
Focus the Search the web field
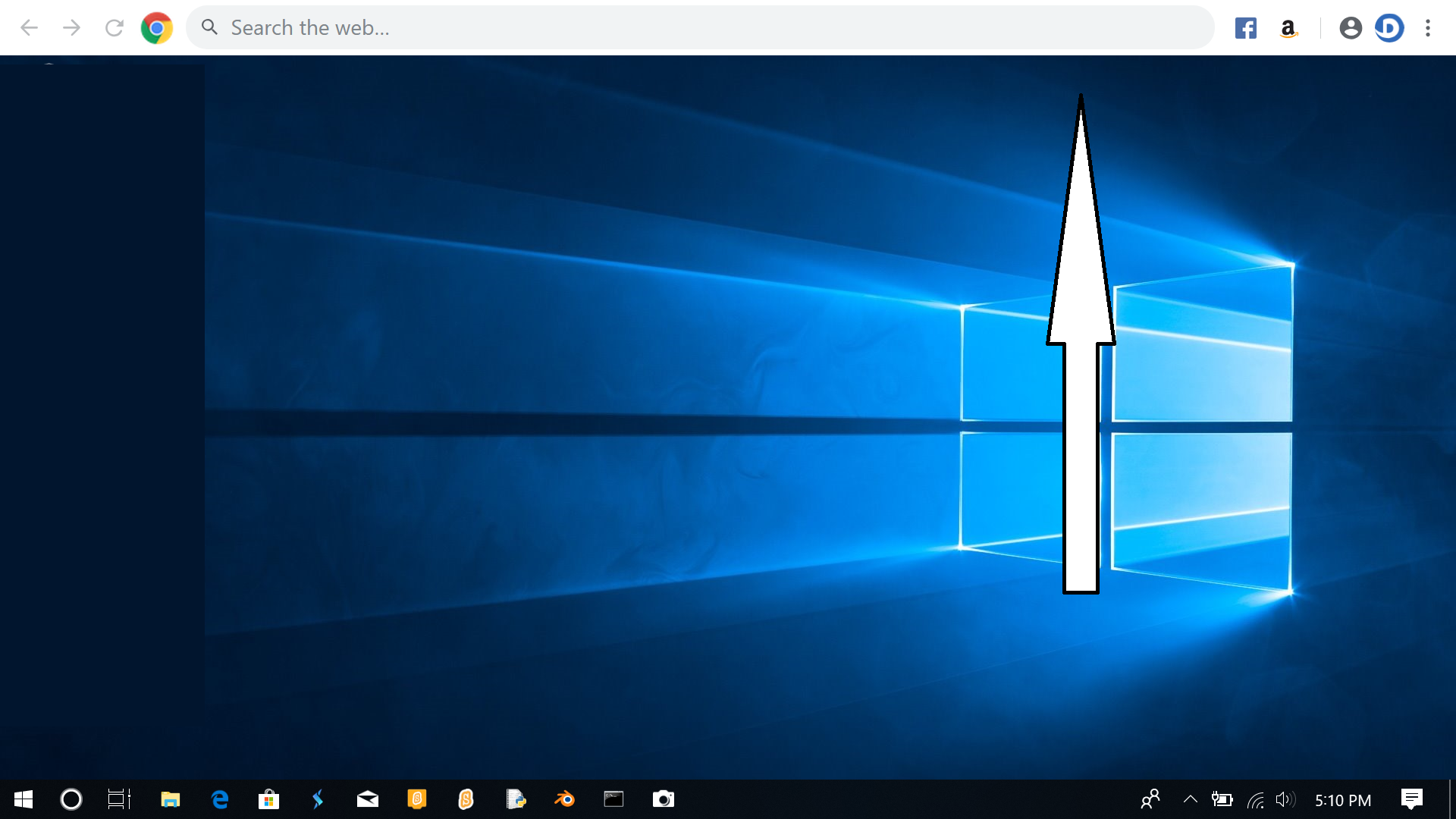(x=700, y=27)
